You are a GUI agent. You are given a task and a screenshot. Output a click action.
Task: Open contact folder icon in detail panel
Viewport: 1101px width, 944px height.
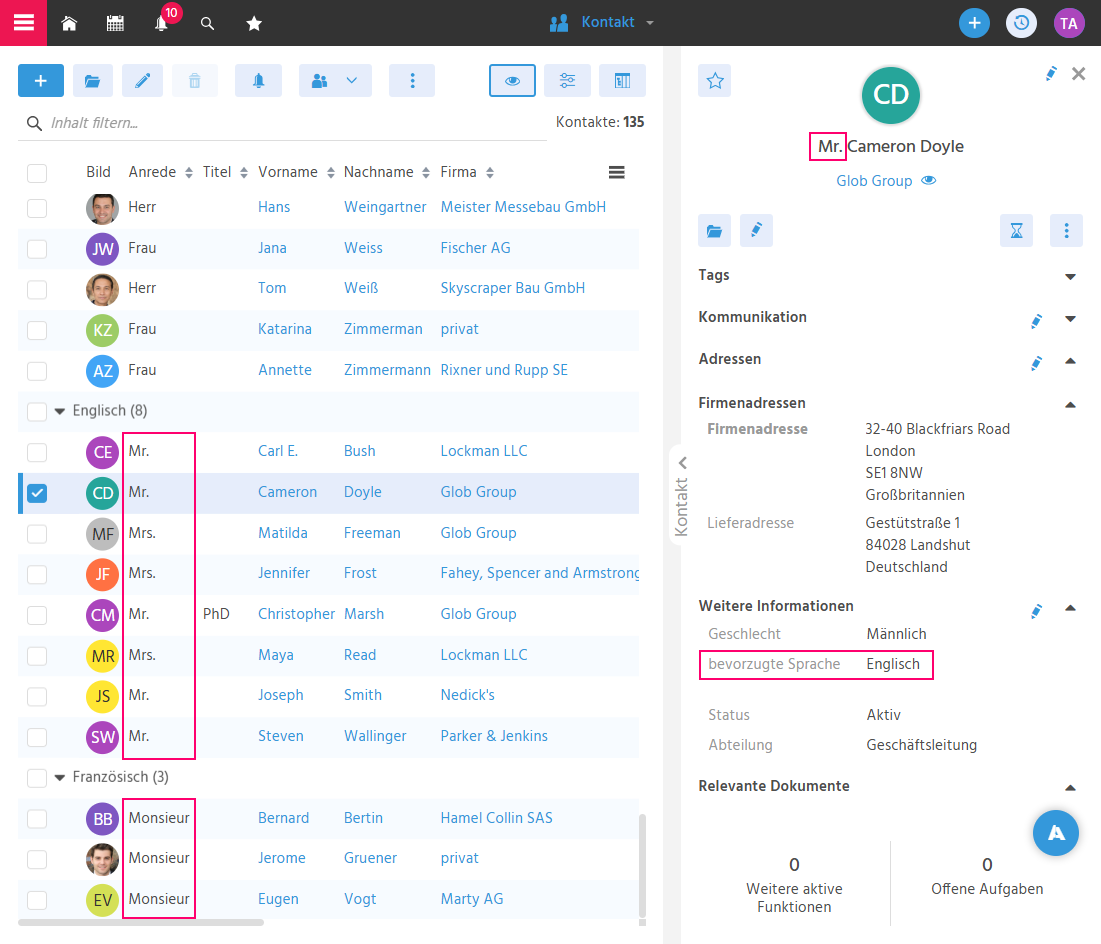coord(714,230)
